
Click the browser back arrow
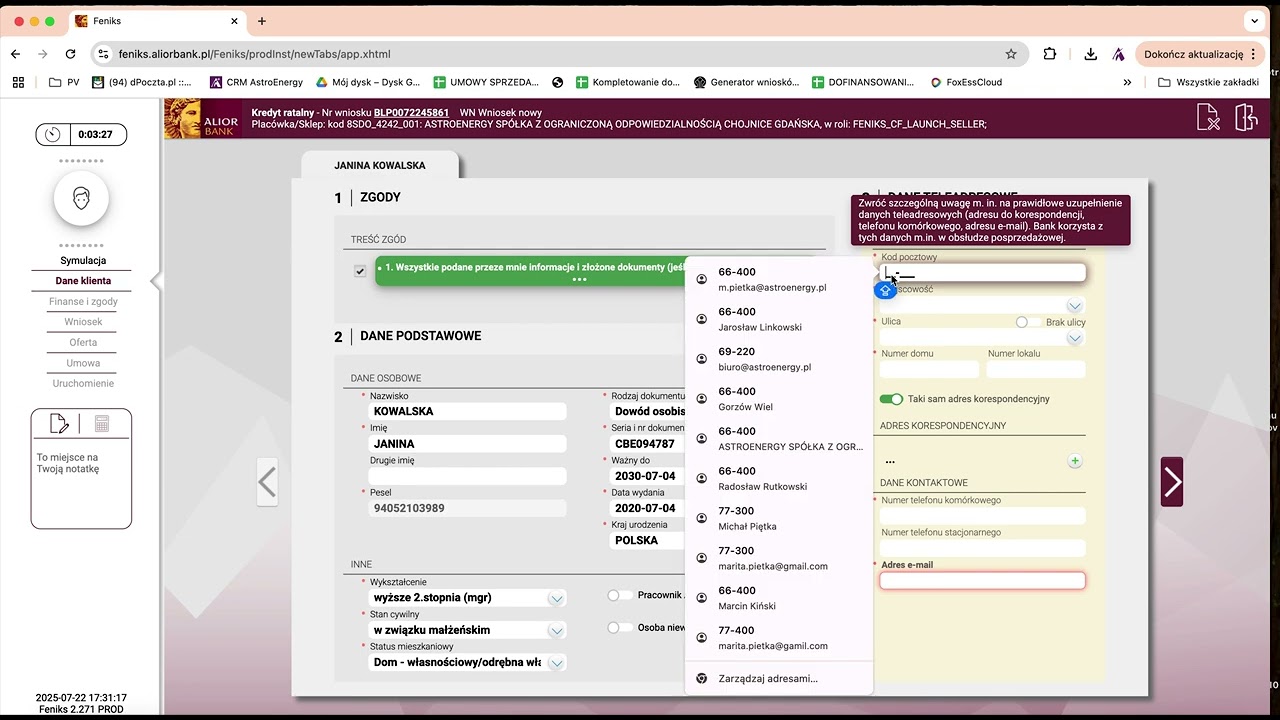[15, 54]
